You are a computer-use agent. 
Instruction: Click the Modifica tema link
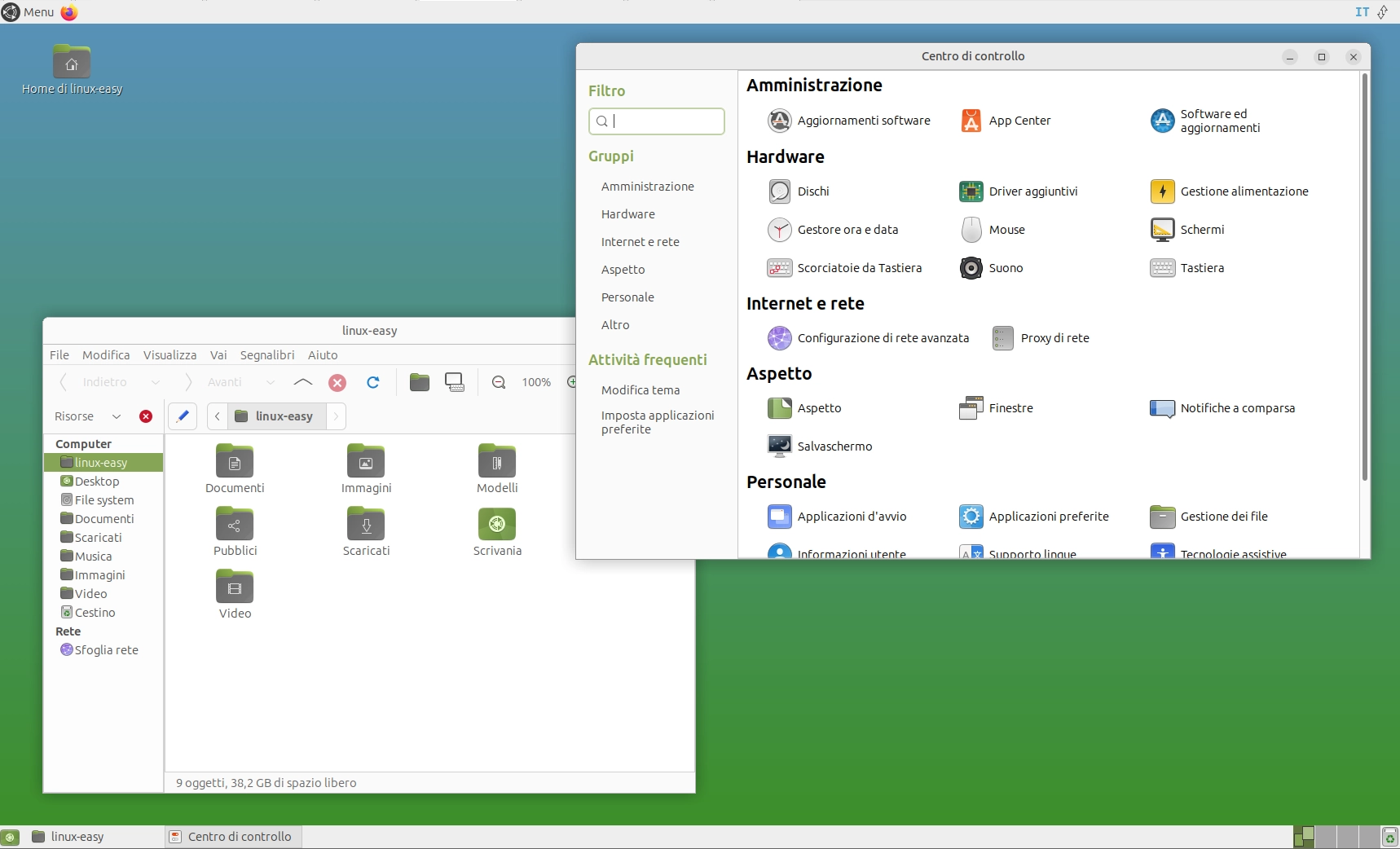(641, 390)
